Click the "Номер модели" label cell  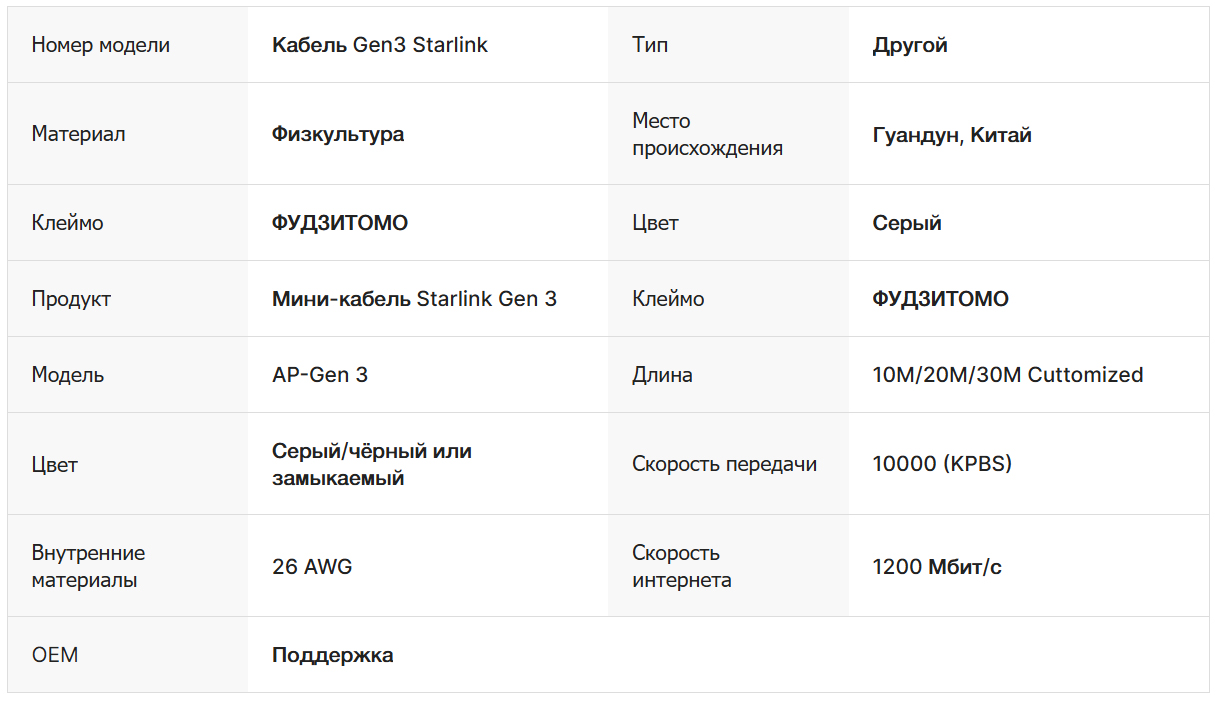tap(101, 45)
